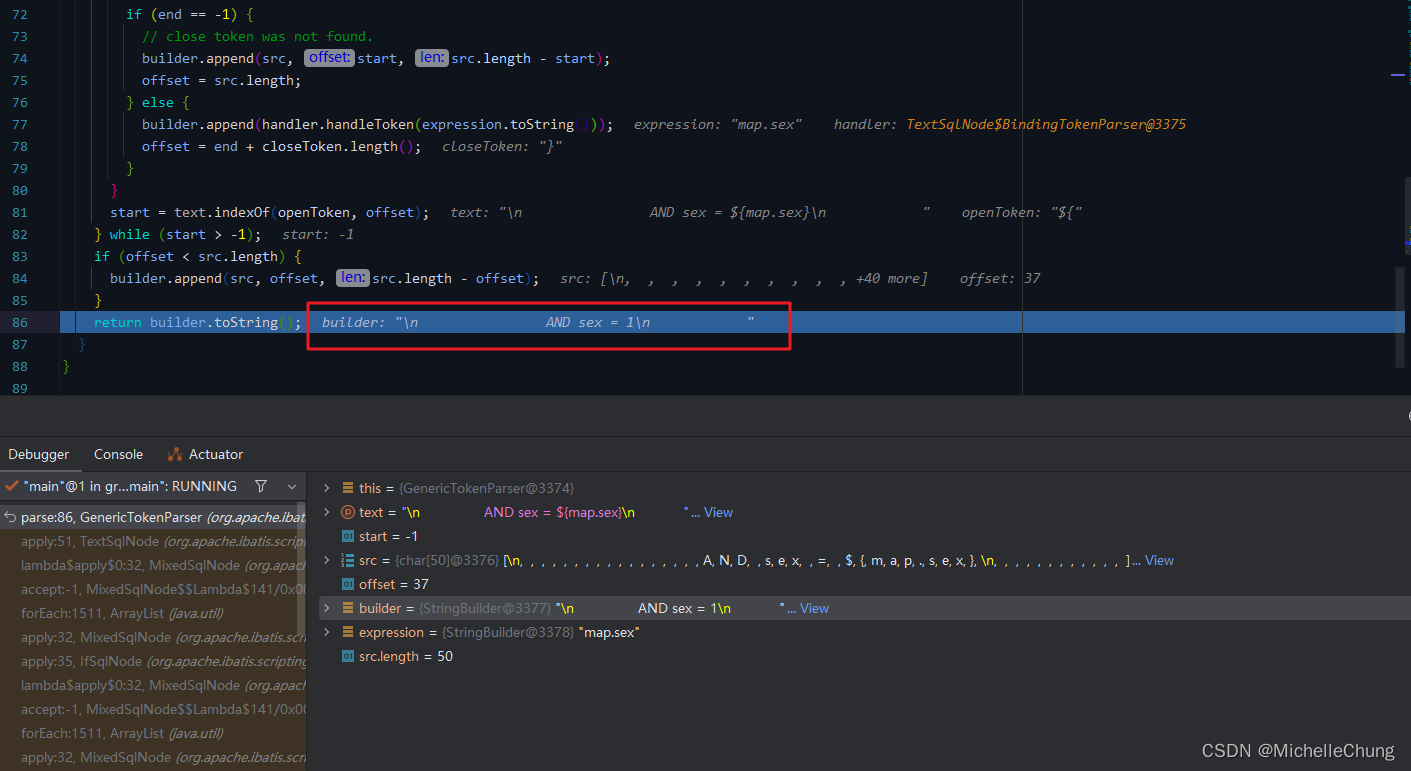
Task: Click the 'offset:' parameter hint on line 74
Action: [329, 58]
